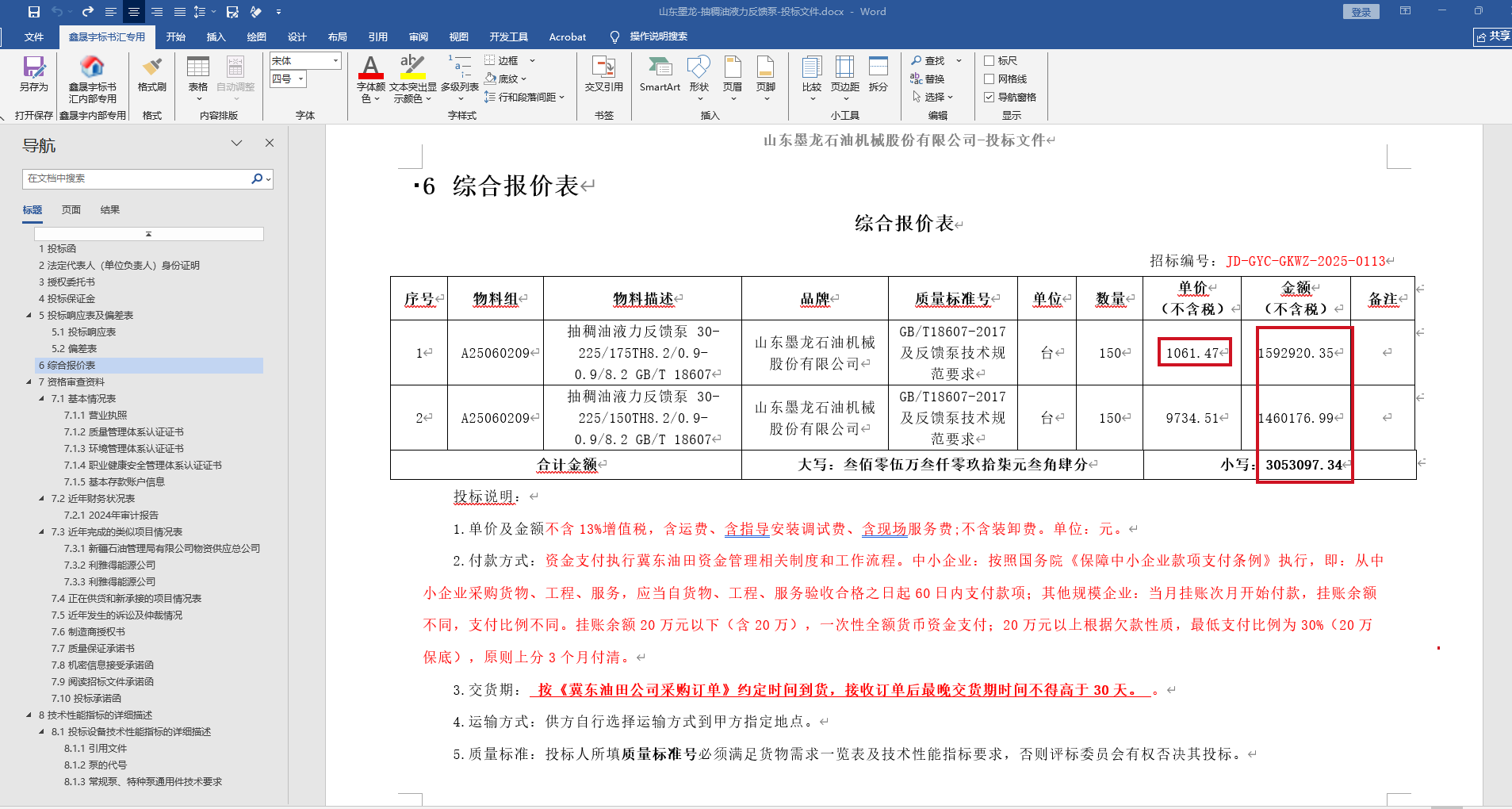
Task: Click the 替换 replace button
Action: (x=928, y=79)
